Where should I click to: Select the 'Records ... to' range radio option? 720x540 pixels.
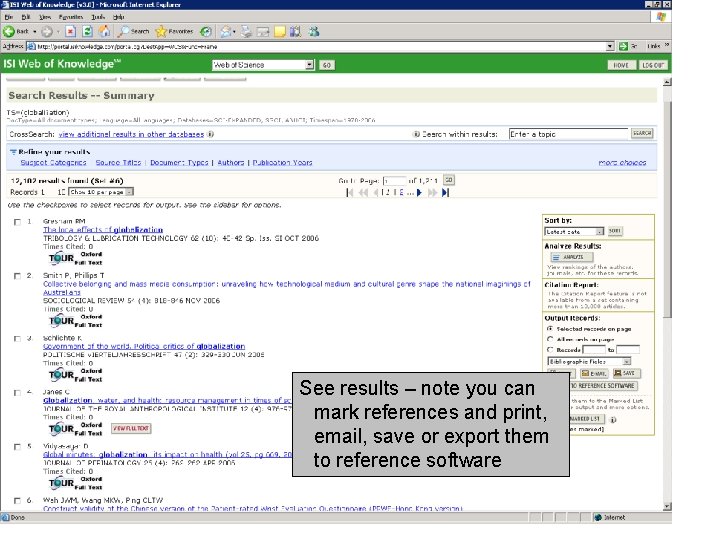click(x=550, y=349)
